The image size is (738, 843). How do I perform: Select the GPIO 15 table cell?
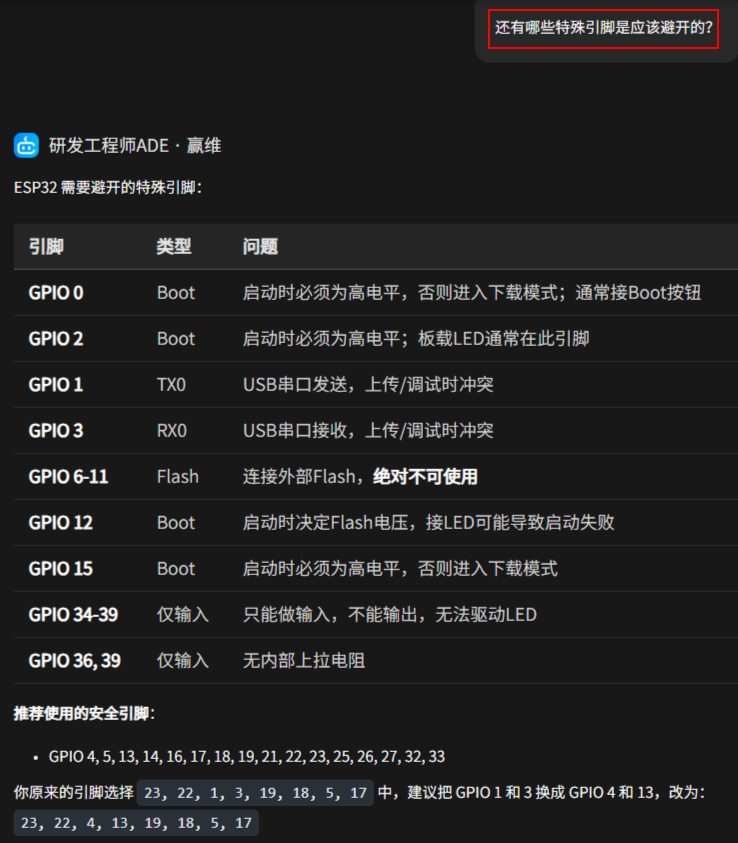click(x=61, y=569)
